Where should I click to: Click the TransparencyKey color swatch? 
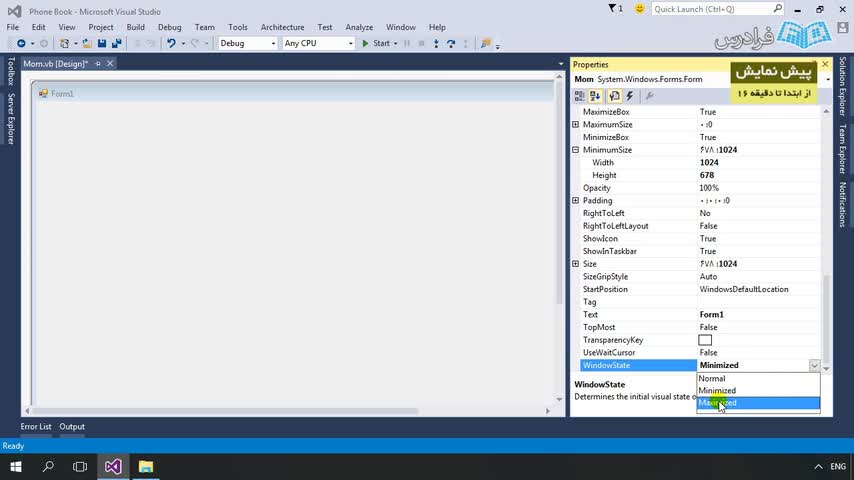[705, 340]
